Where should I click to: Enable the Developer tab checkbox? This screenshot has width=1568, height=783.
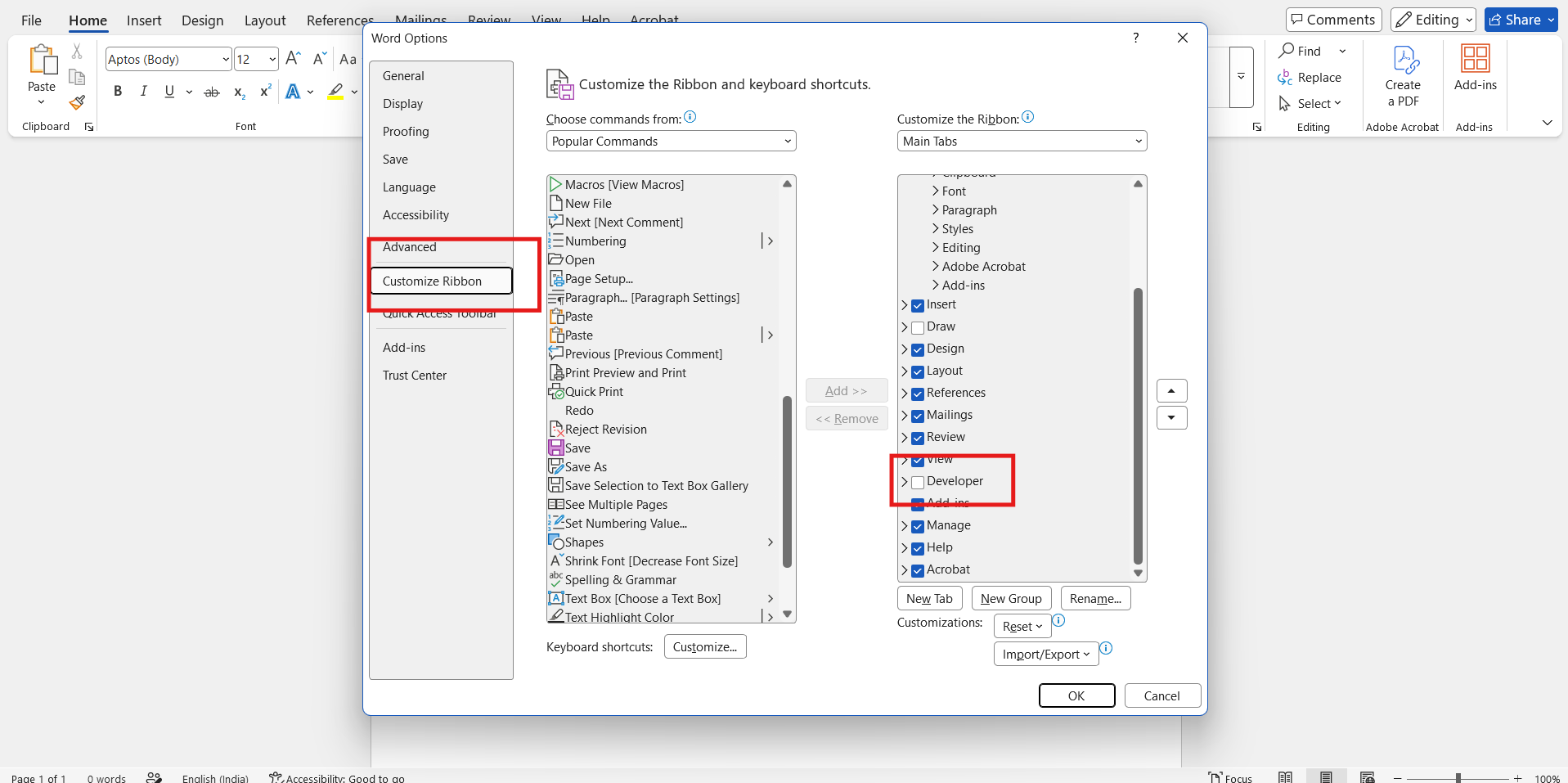(x=918, y=483)
